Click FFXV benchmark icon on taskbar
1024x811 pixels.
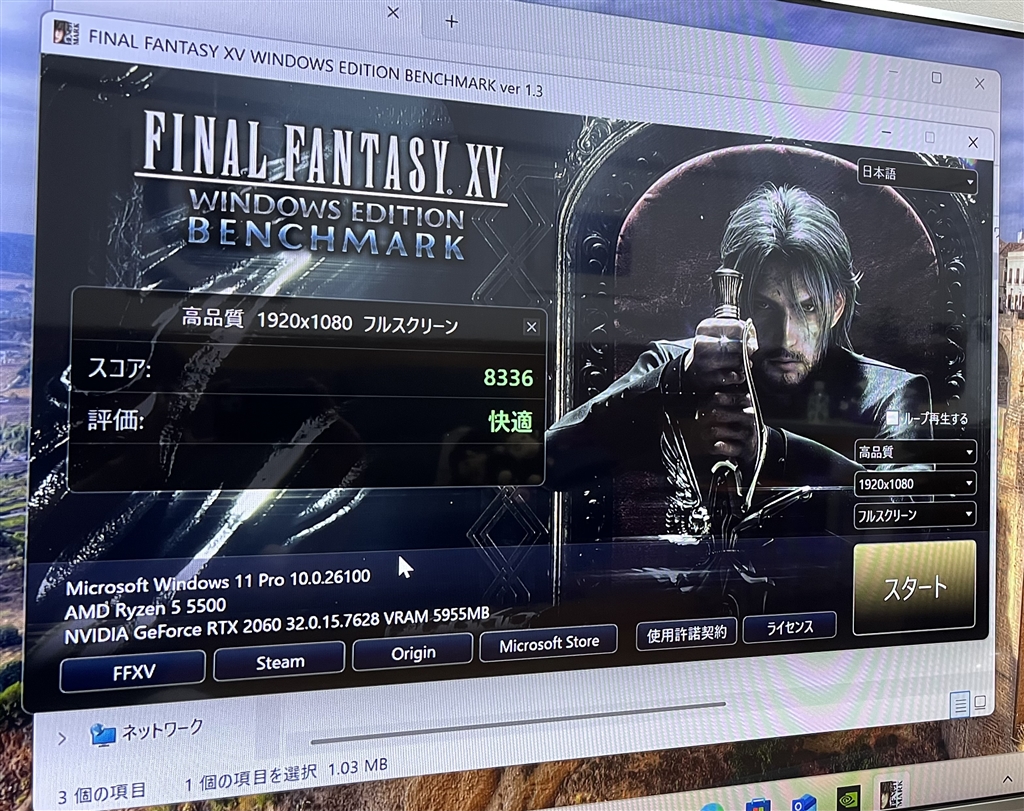(x=889, y=793)
